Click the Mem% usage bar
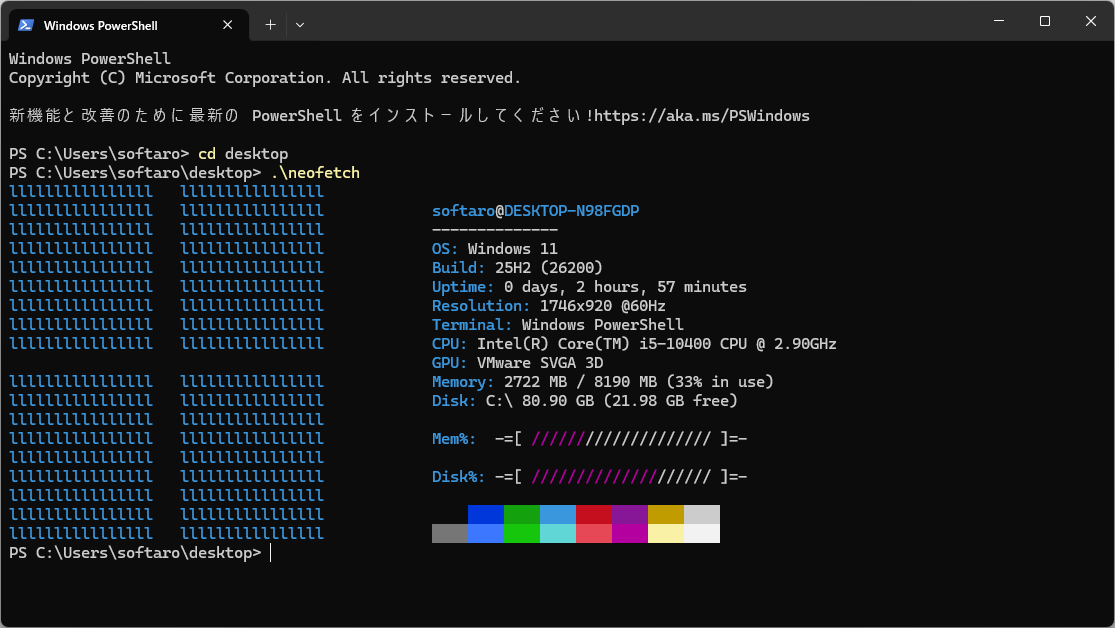The height and width of the screenshot is (628, 1115). pyautogui.click(x=621, y=439)
